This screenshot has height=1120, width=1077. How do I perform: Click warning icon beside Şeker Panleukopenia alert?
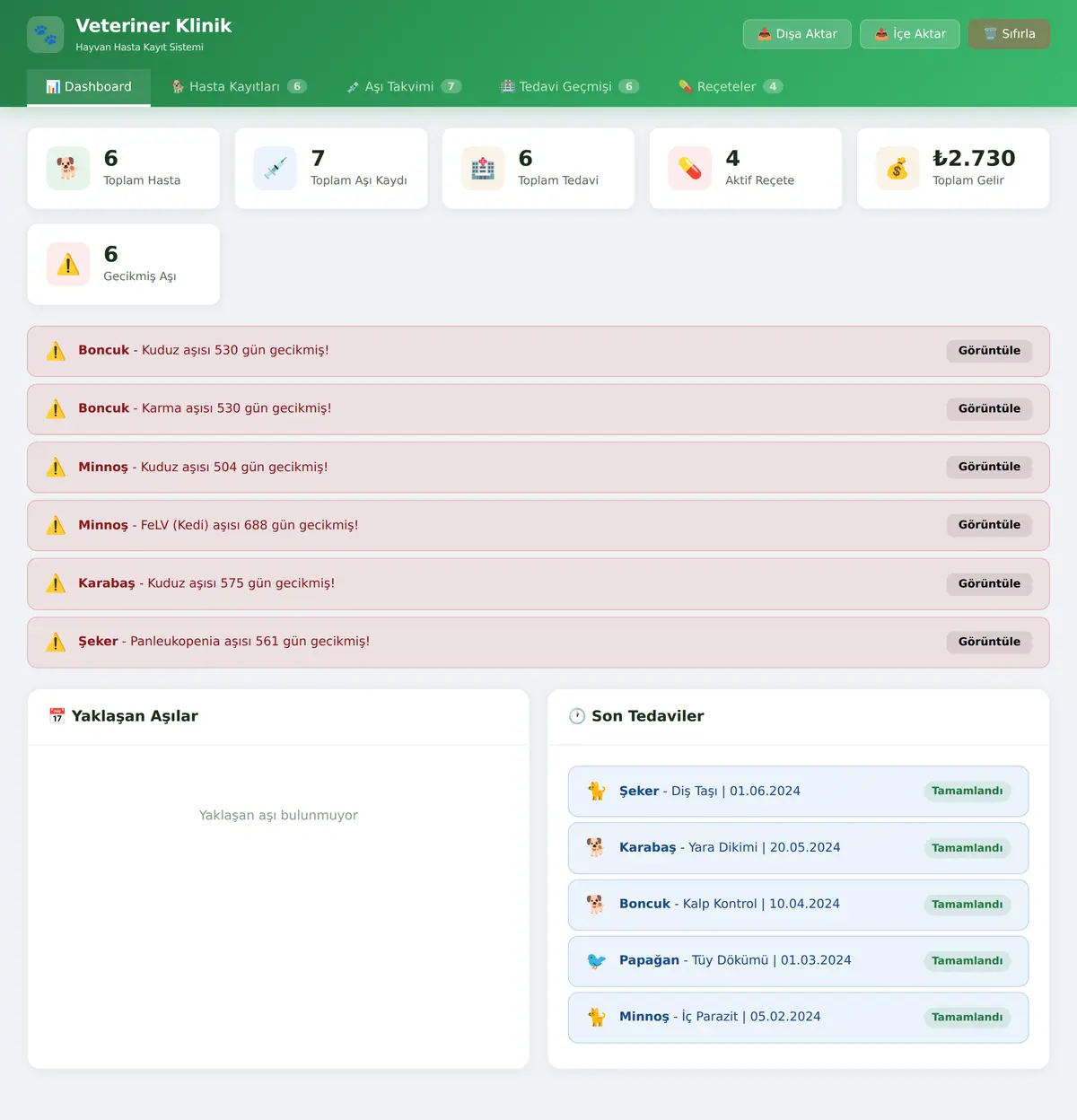coord(56,642)
